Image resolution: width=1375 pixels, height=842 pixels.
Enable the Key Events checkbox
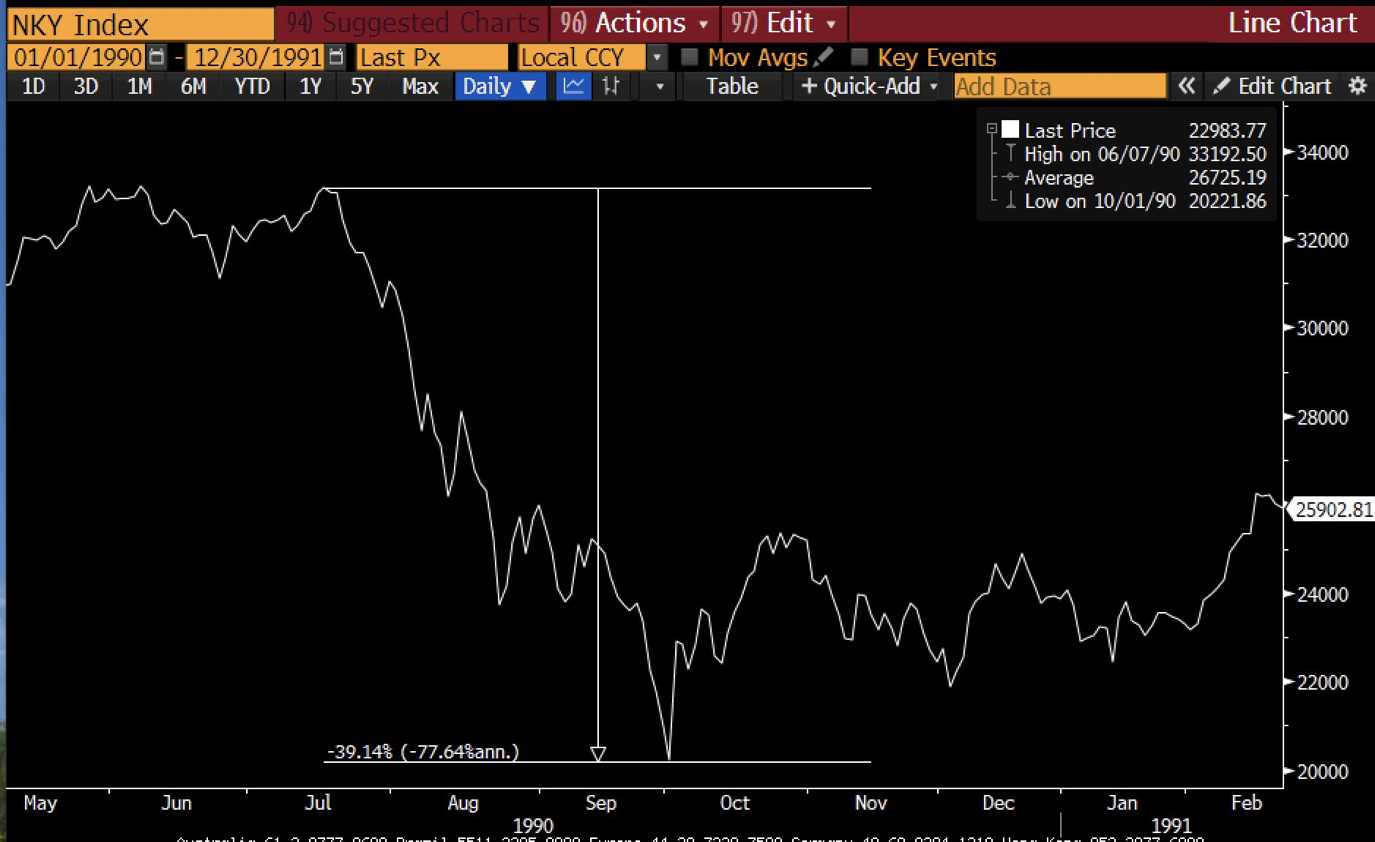click(859, 57)
